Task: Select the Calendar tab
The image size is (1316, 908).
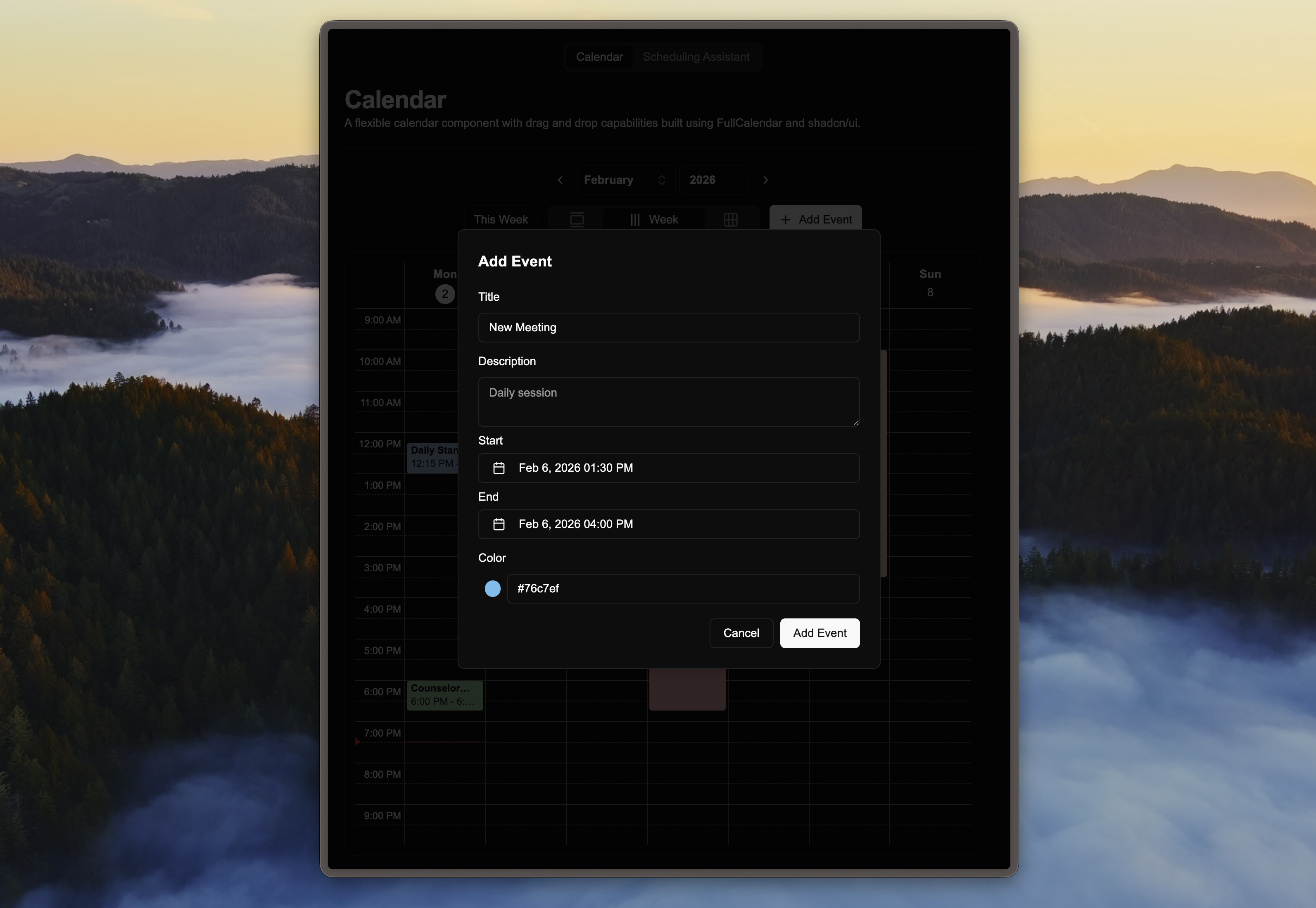Action: (x=599, y=56)
